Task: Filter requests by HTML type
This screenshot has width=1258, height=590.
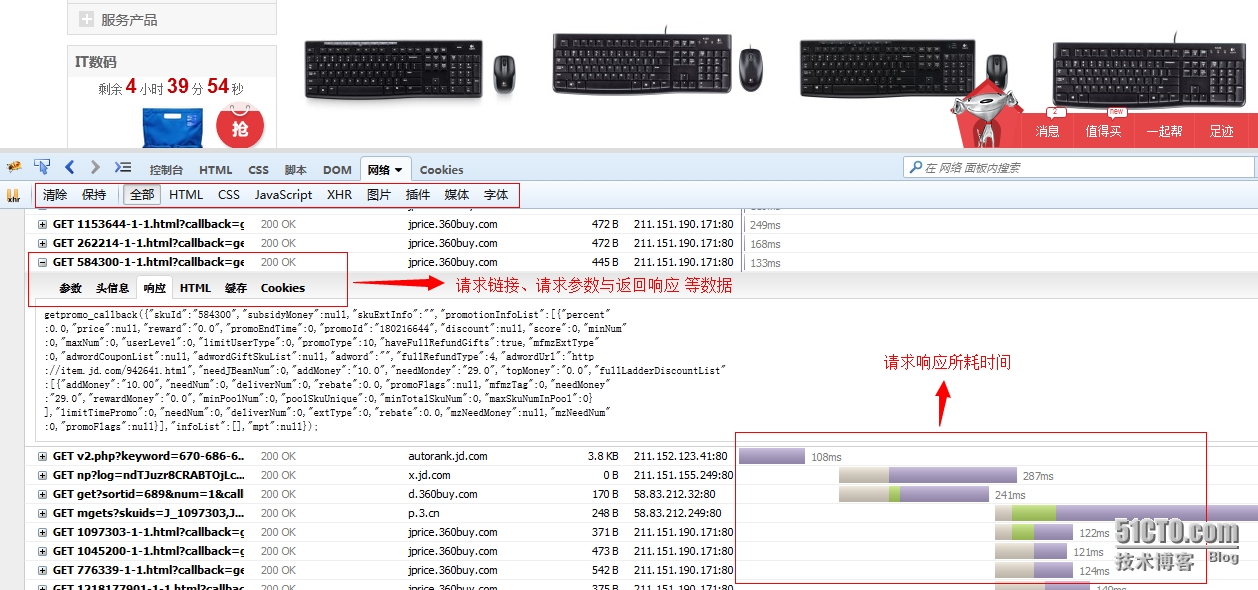Action: [186, 195]
